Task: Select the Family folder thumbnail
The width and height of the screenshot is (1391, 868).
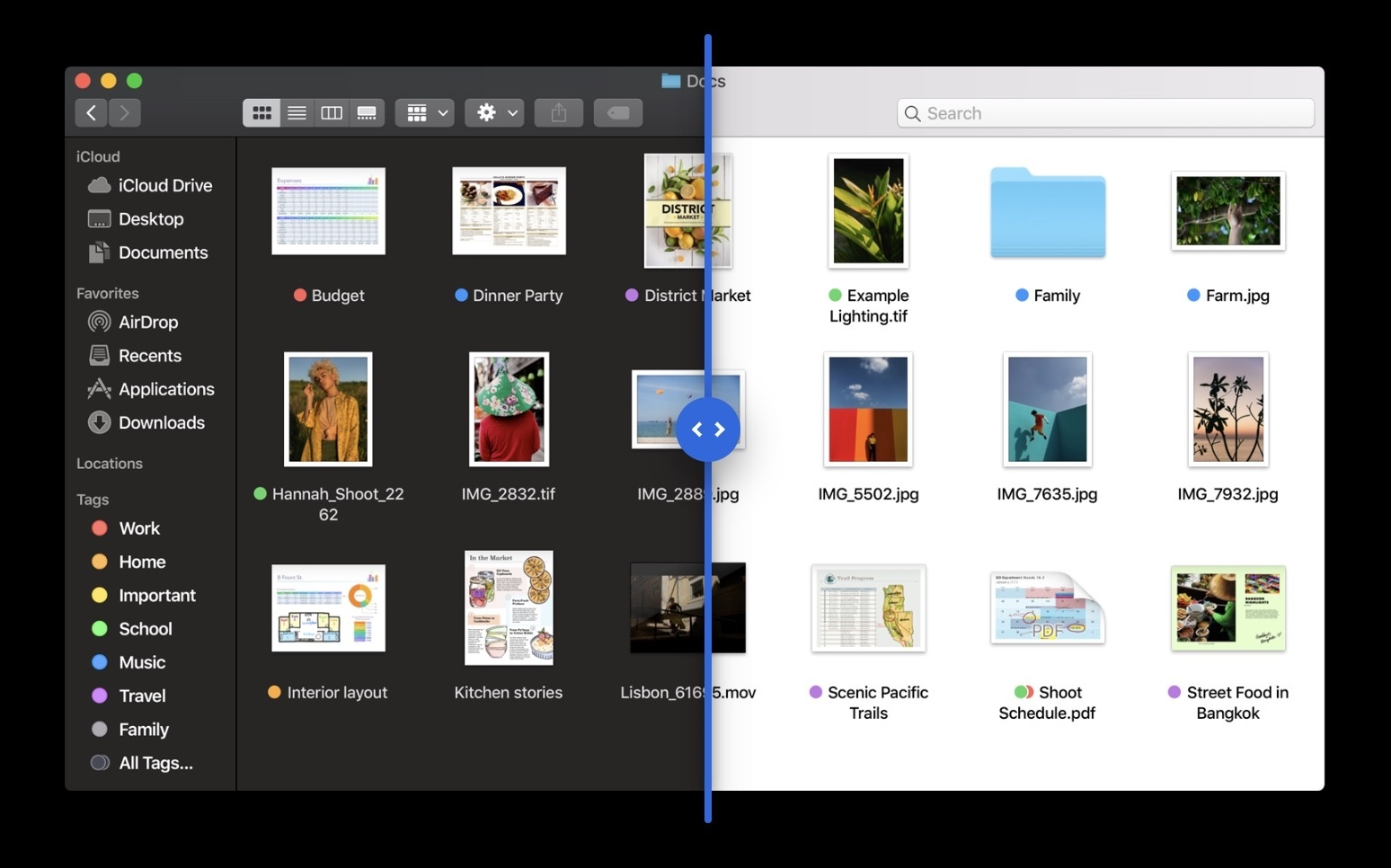Action: coord(1047,213)
